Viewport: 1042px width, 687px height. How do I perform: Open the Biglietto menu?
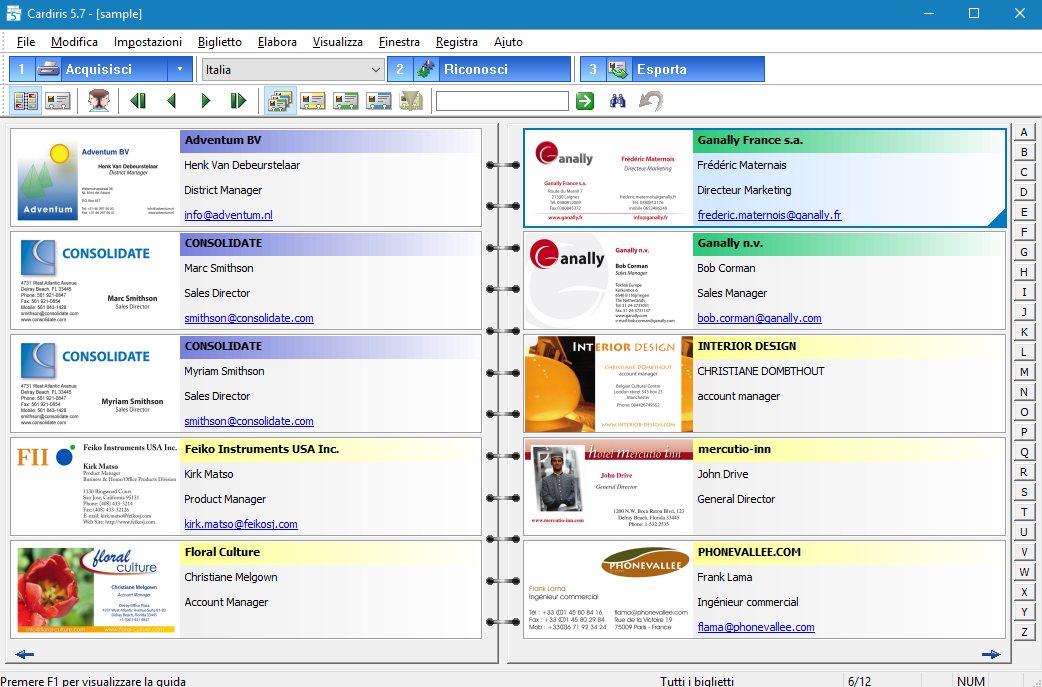[x=219, y=42]
